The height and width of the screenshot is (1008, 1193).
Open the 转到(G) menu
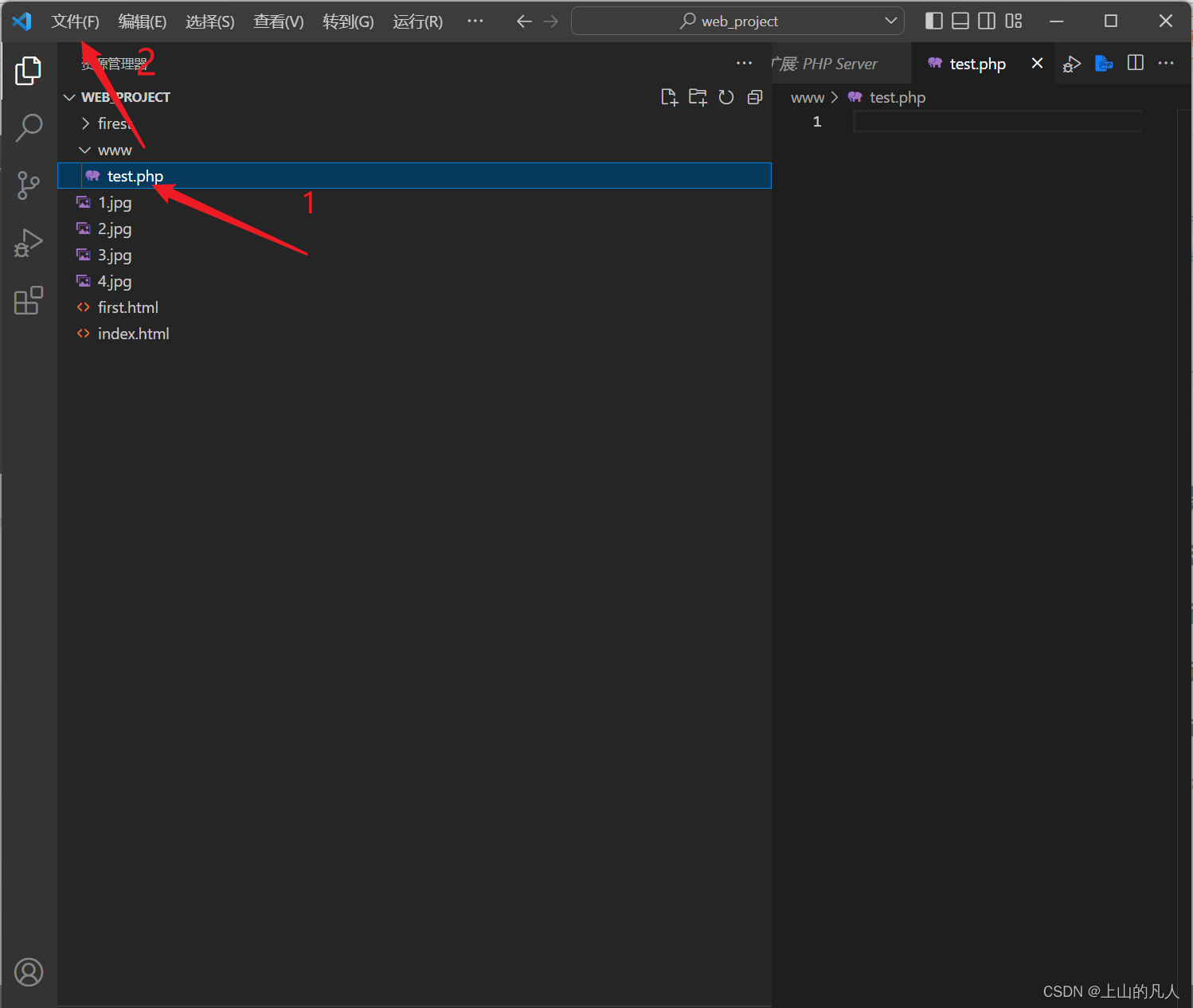pos(348,21)
